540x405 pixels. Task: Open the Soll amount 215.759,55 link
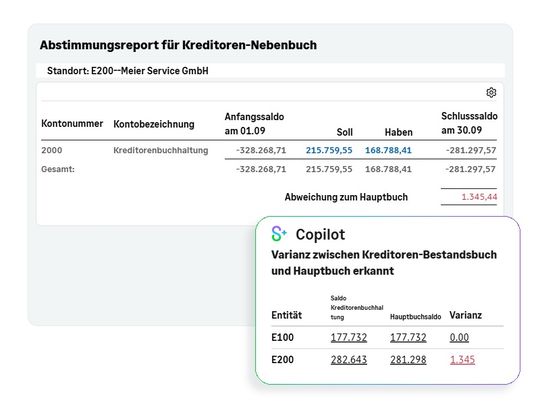[329, 150]
